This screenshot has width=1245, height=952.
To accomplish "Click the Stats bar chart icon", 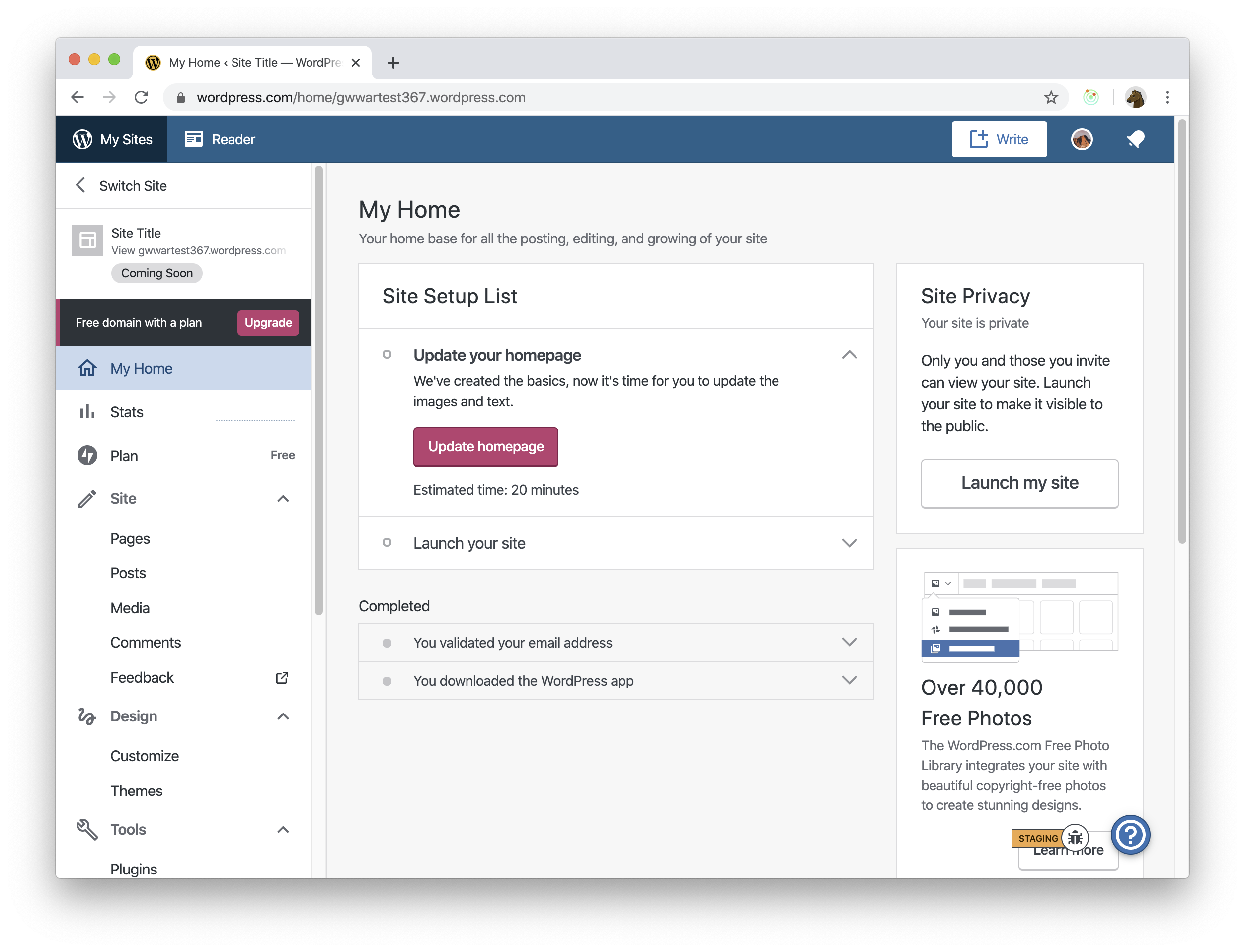I will pos(87,412).
